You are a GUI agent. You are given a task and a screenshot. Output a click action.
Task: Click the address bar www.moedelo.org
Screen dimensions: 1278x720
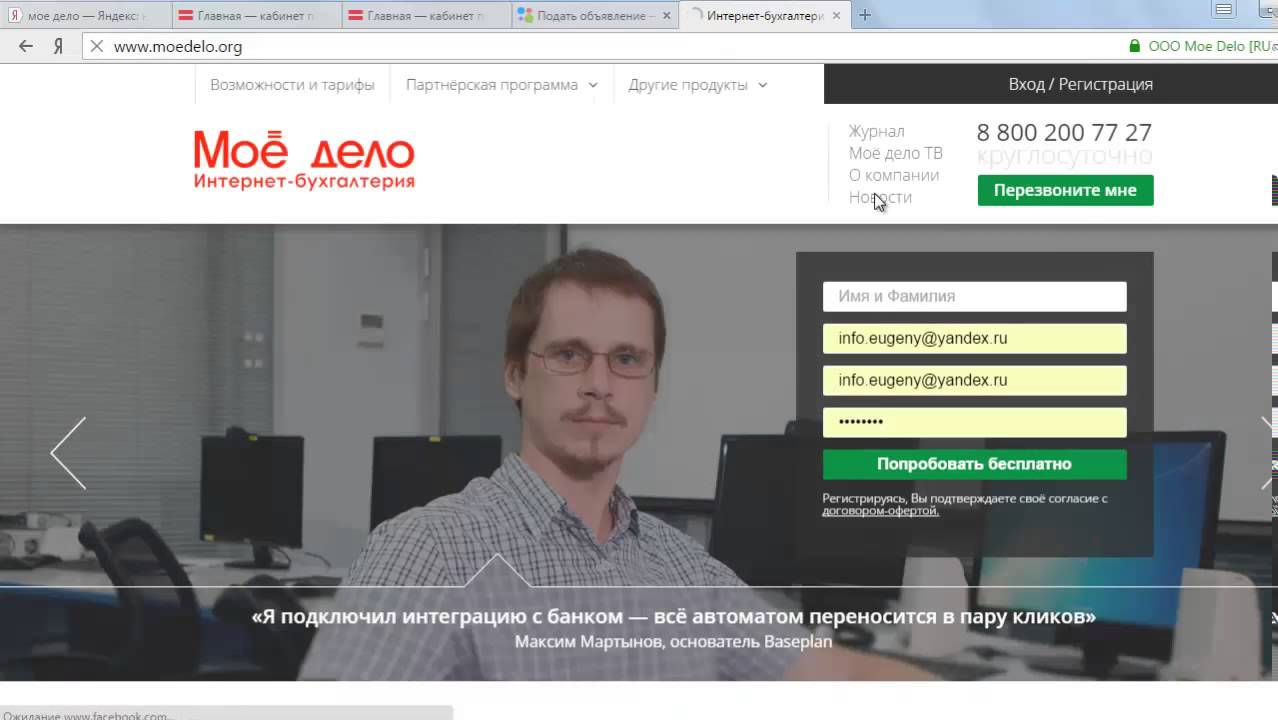click(600, 46)
